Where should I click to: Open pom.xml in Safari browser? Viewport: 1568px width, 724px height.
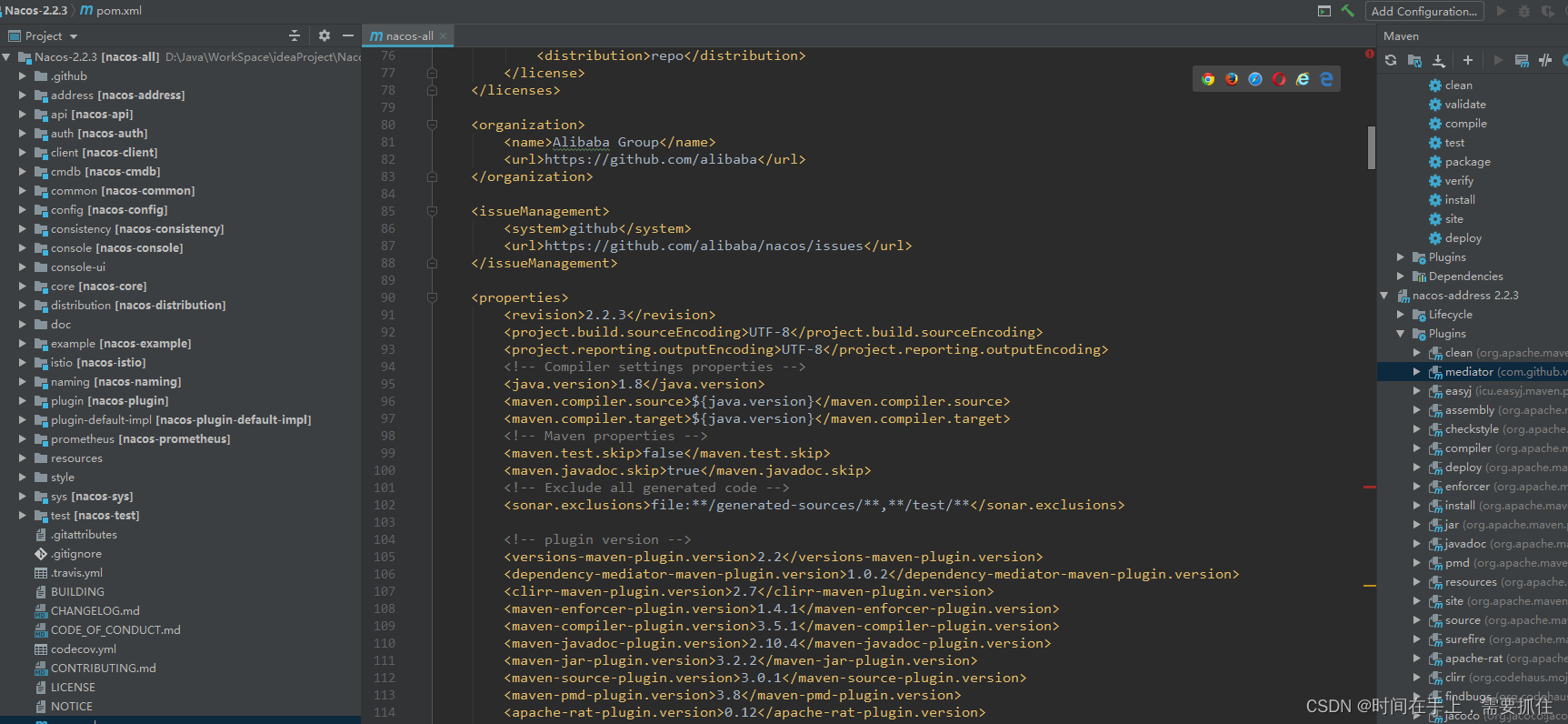(x=1255, y=79)
